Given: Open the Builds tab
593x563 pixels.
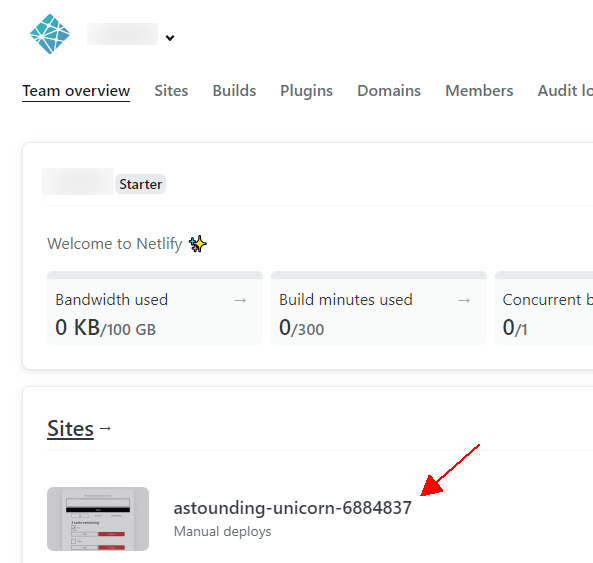Looking at the screenshot, I should [234, 91].
